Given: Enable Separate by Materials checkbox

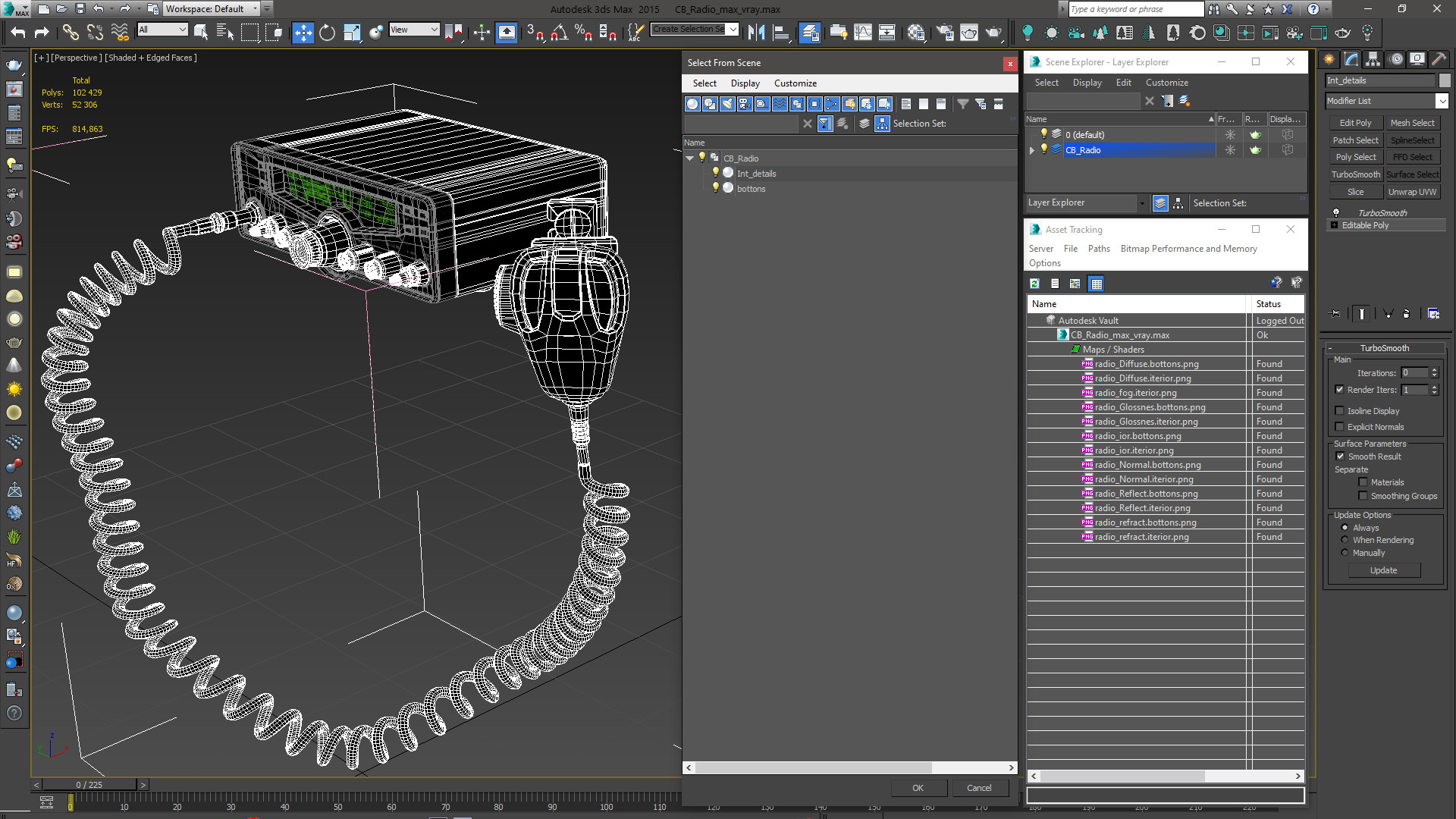Looking at the screenshot, I should coord(1363,482).
